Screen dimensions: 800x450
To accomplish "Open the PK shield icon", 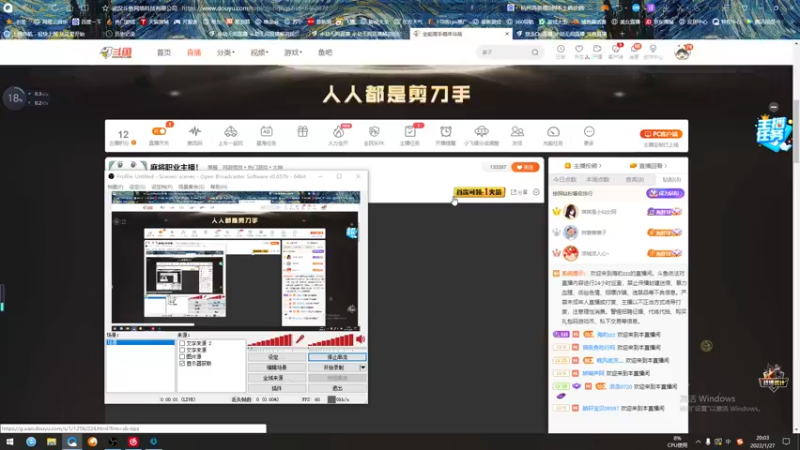I will 374,132.
